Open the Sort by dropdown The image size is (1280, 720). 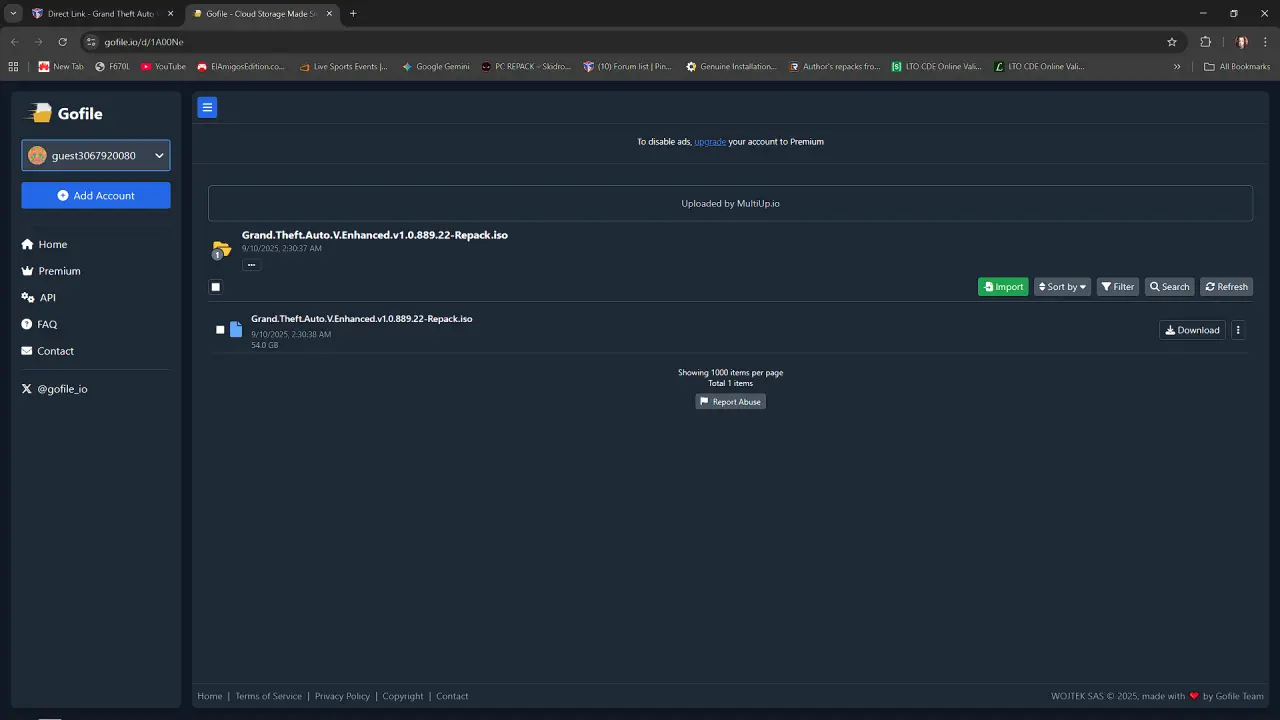[x=1062, y=287]
